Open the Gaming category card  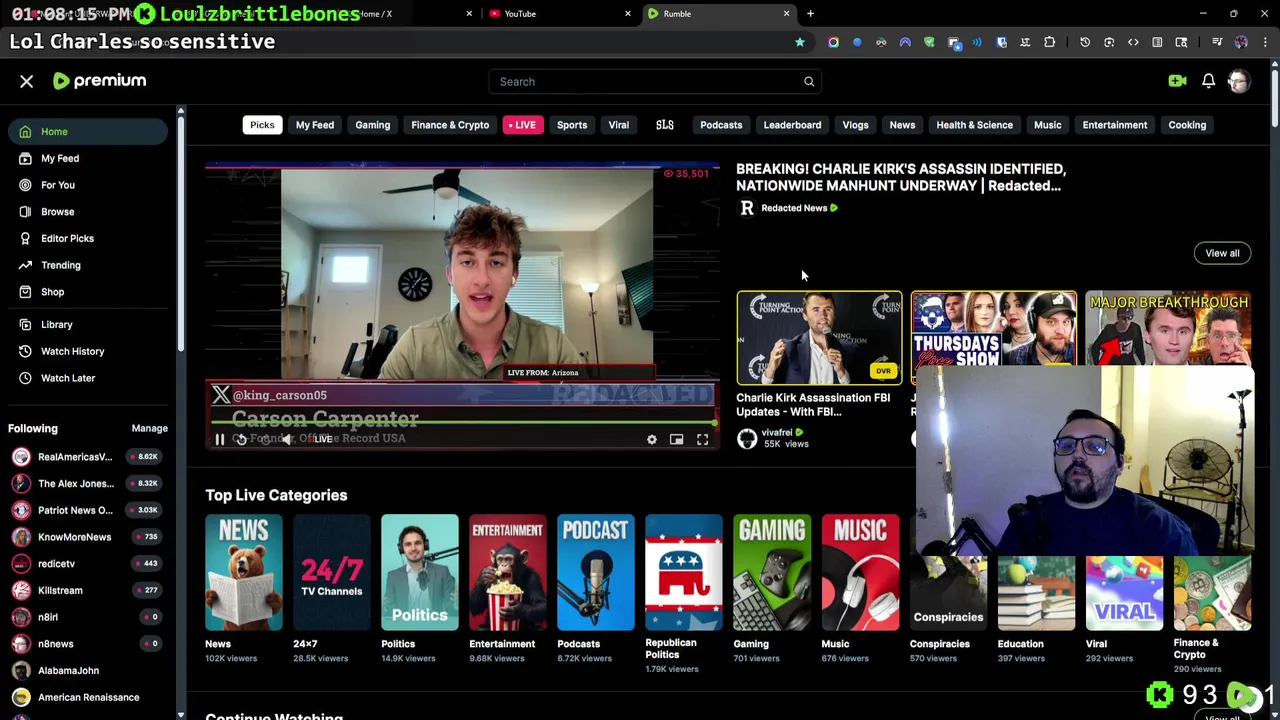(x=771, y=573)
